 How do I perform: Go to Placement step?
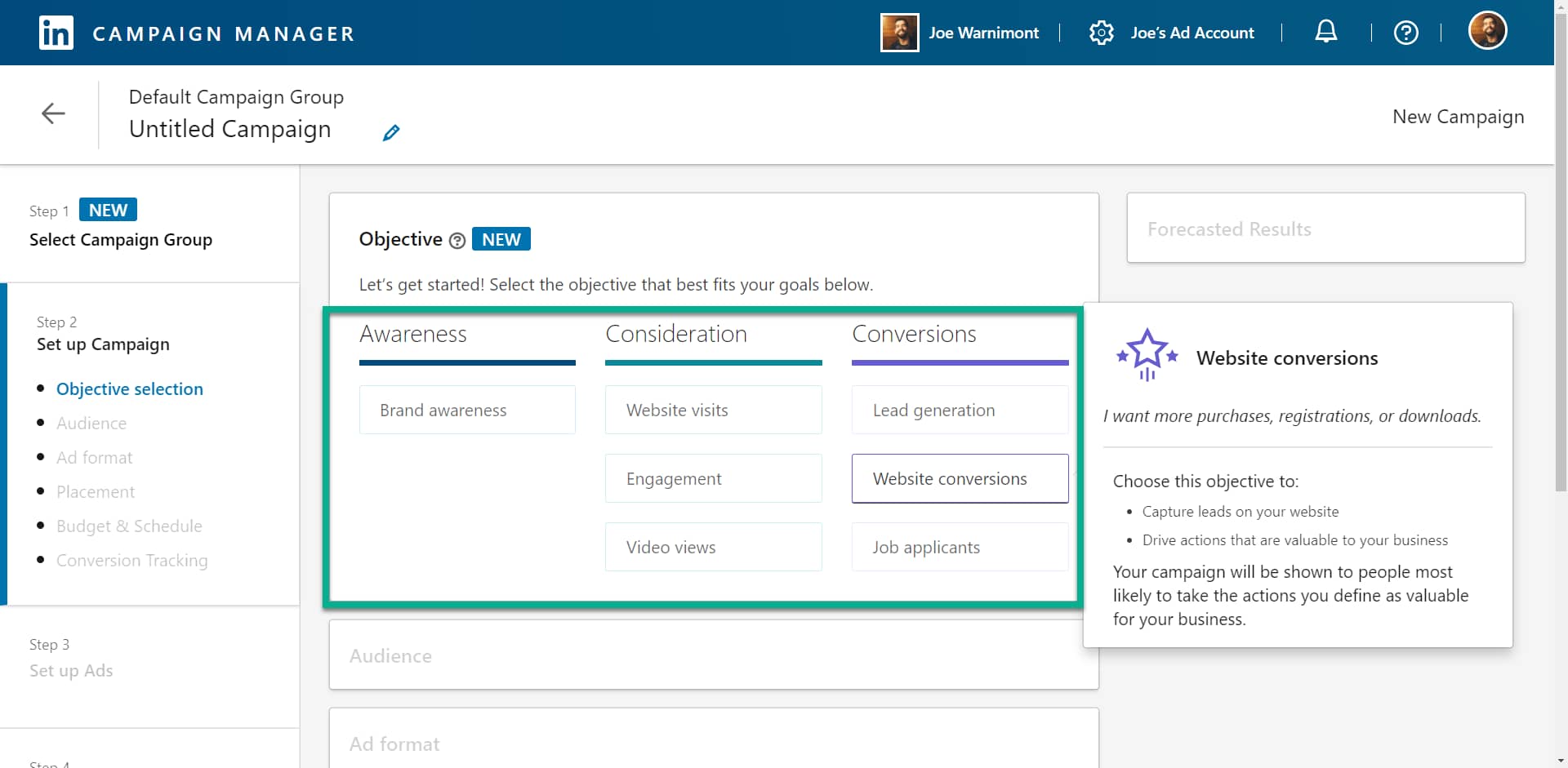click(x=96, y=492)
